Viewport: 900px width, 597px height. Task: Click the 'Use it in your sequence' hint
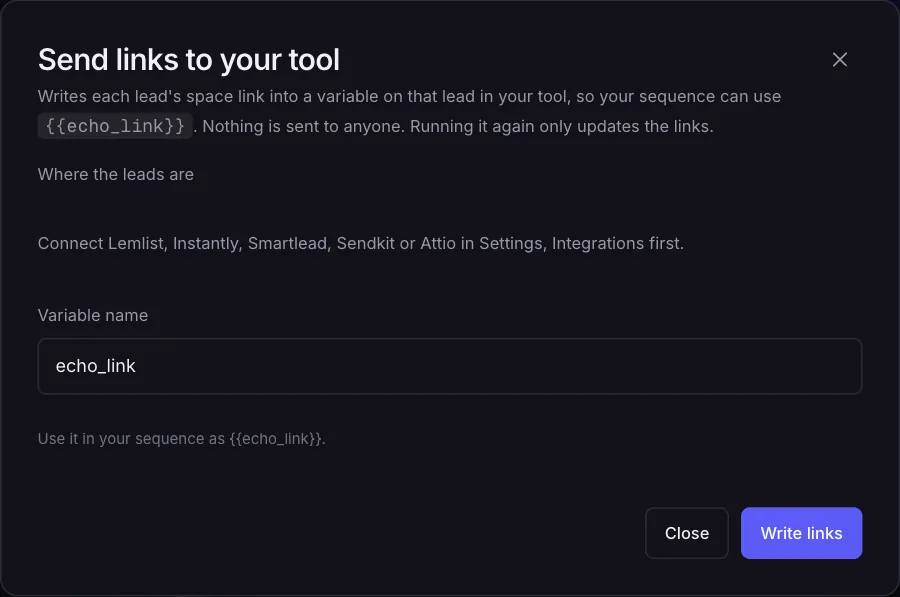[x=181, y=439]
